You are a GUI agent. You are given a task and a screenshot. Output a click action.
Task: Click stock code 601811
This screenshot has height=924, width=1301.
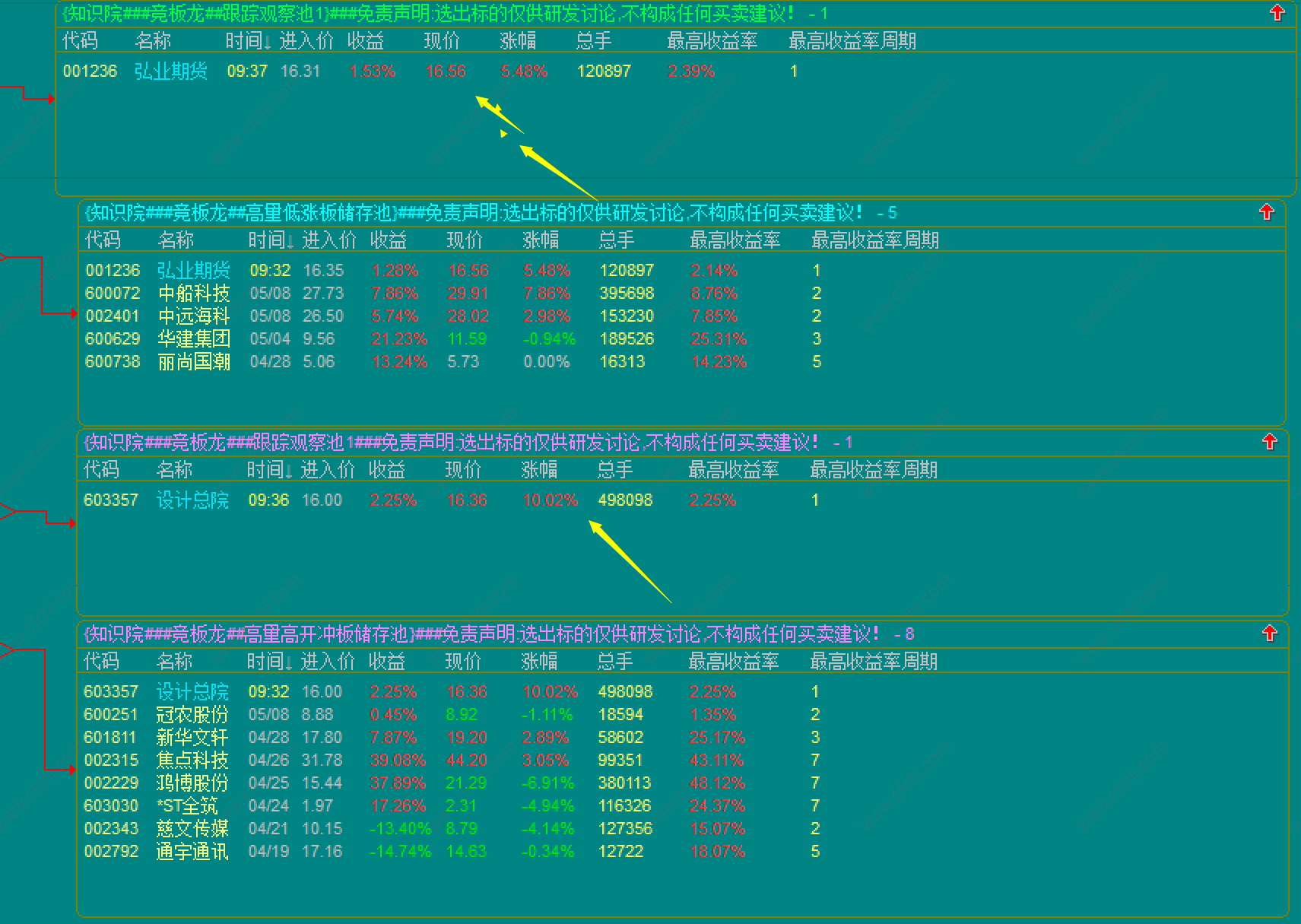click(110, 738)
